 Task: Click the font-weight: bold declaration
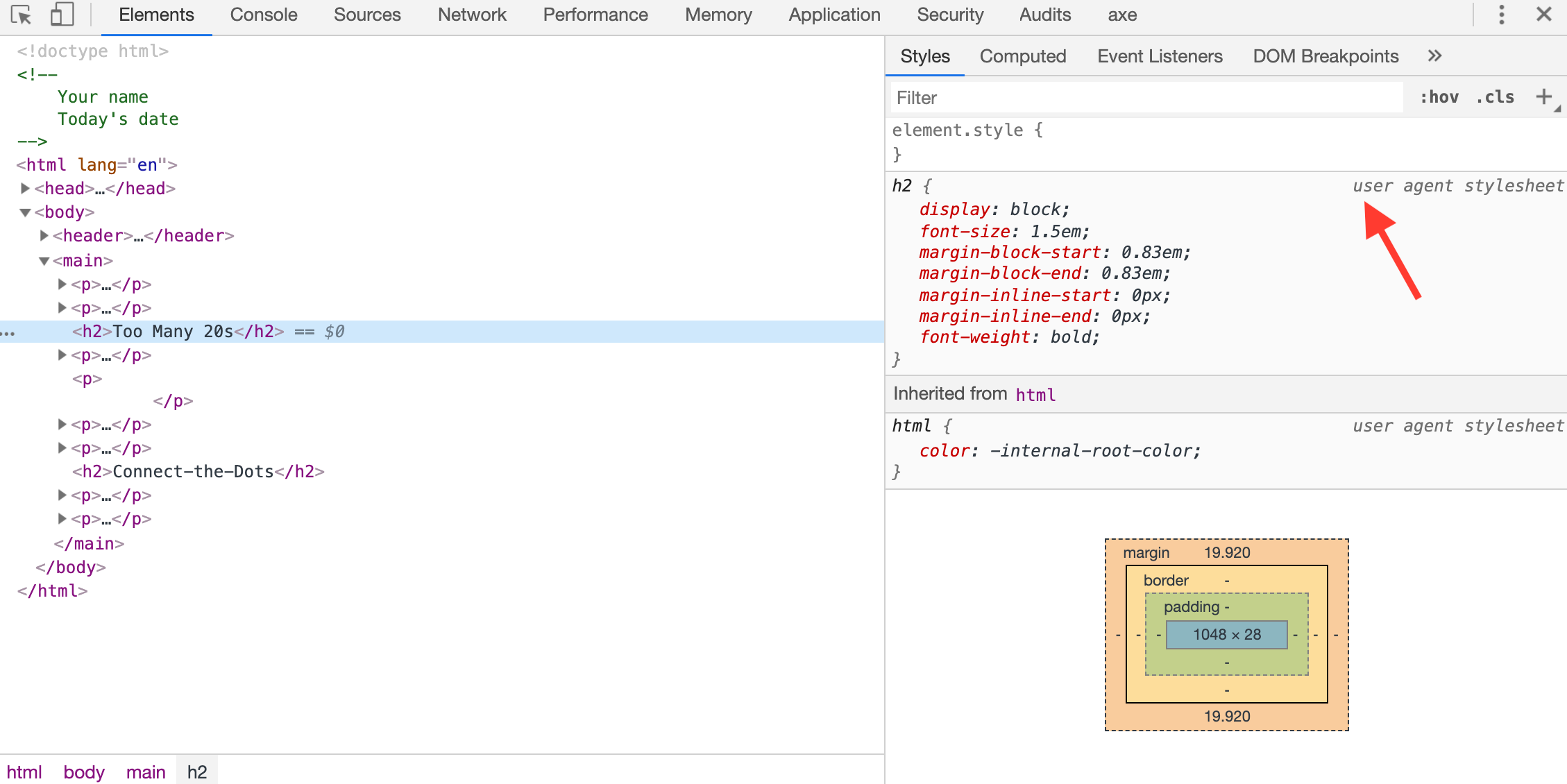pos(1010,337)
